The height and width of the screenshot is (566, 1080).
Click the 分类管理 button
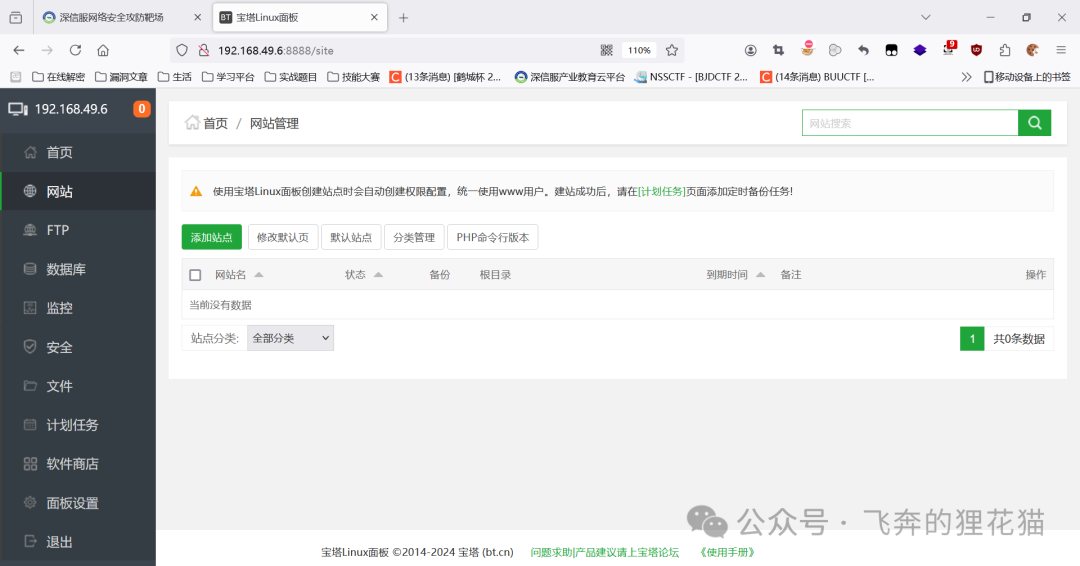pos(414,237)
